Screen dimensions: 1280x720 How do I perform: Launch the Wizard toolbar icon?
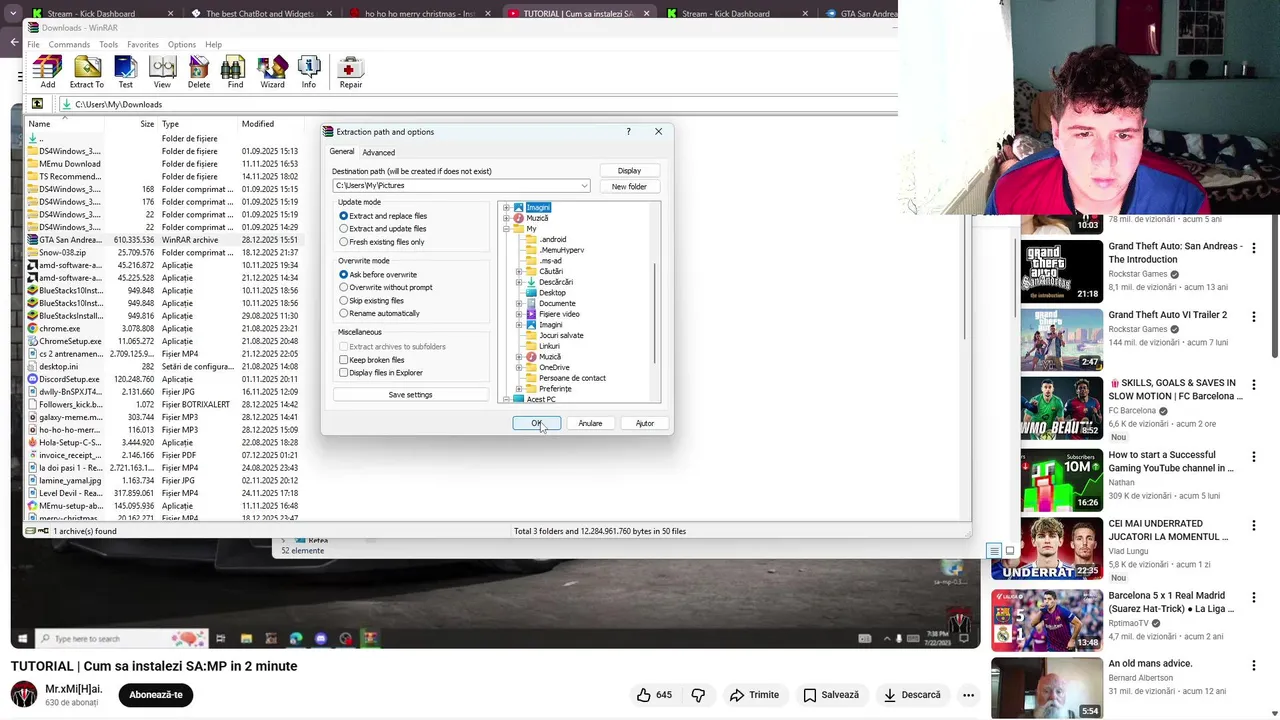[272, 72]
